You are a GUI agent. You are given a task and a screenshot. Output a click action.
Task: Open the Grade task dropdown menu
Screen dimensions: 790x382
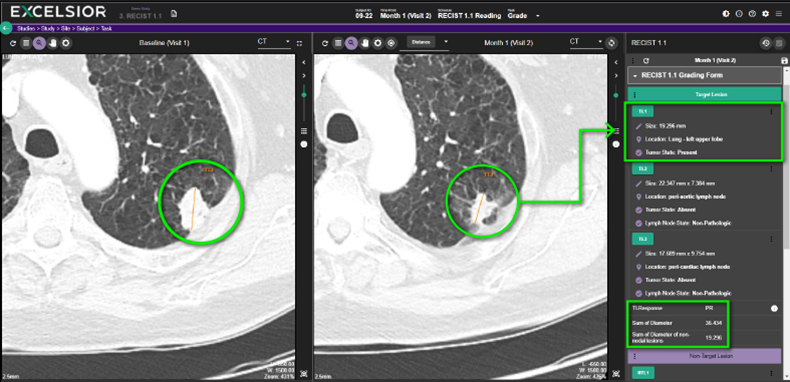538,16
